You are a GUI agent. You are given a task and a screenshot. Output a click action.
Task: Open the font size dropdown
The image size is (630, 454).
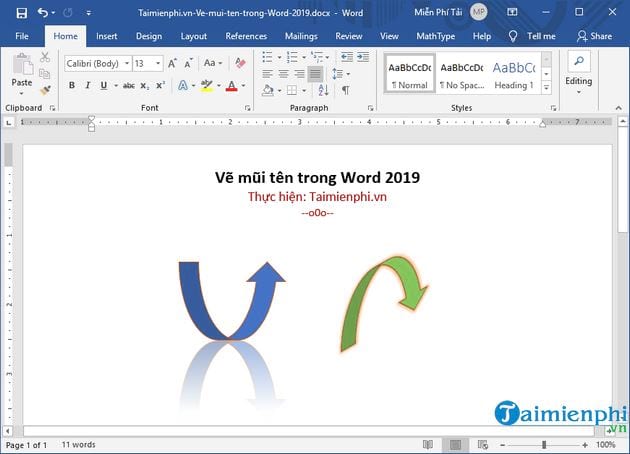coord(158,63)
